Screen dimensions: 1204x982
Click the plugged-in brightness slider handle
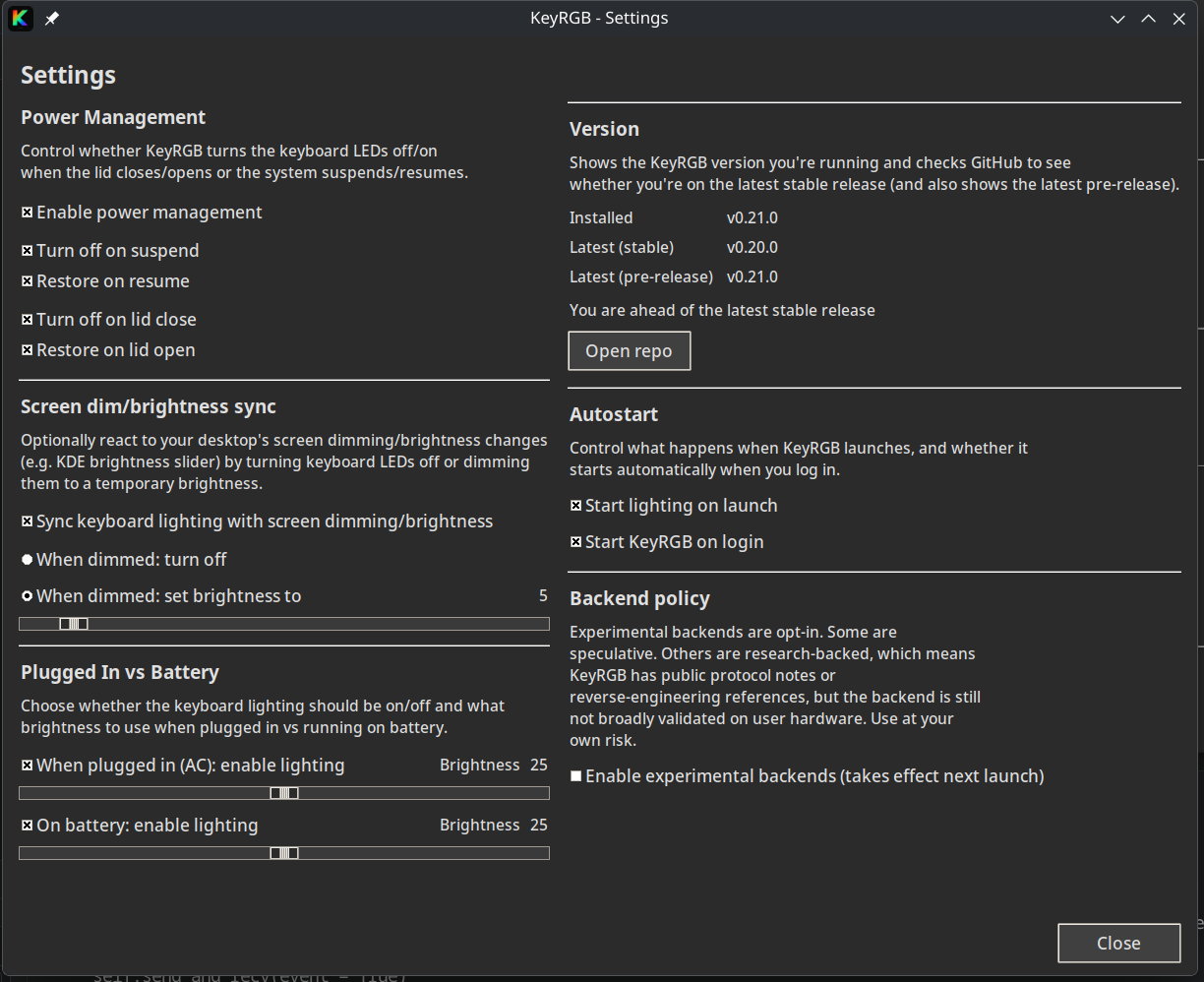284,793
